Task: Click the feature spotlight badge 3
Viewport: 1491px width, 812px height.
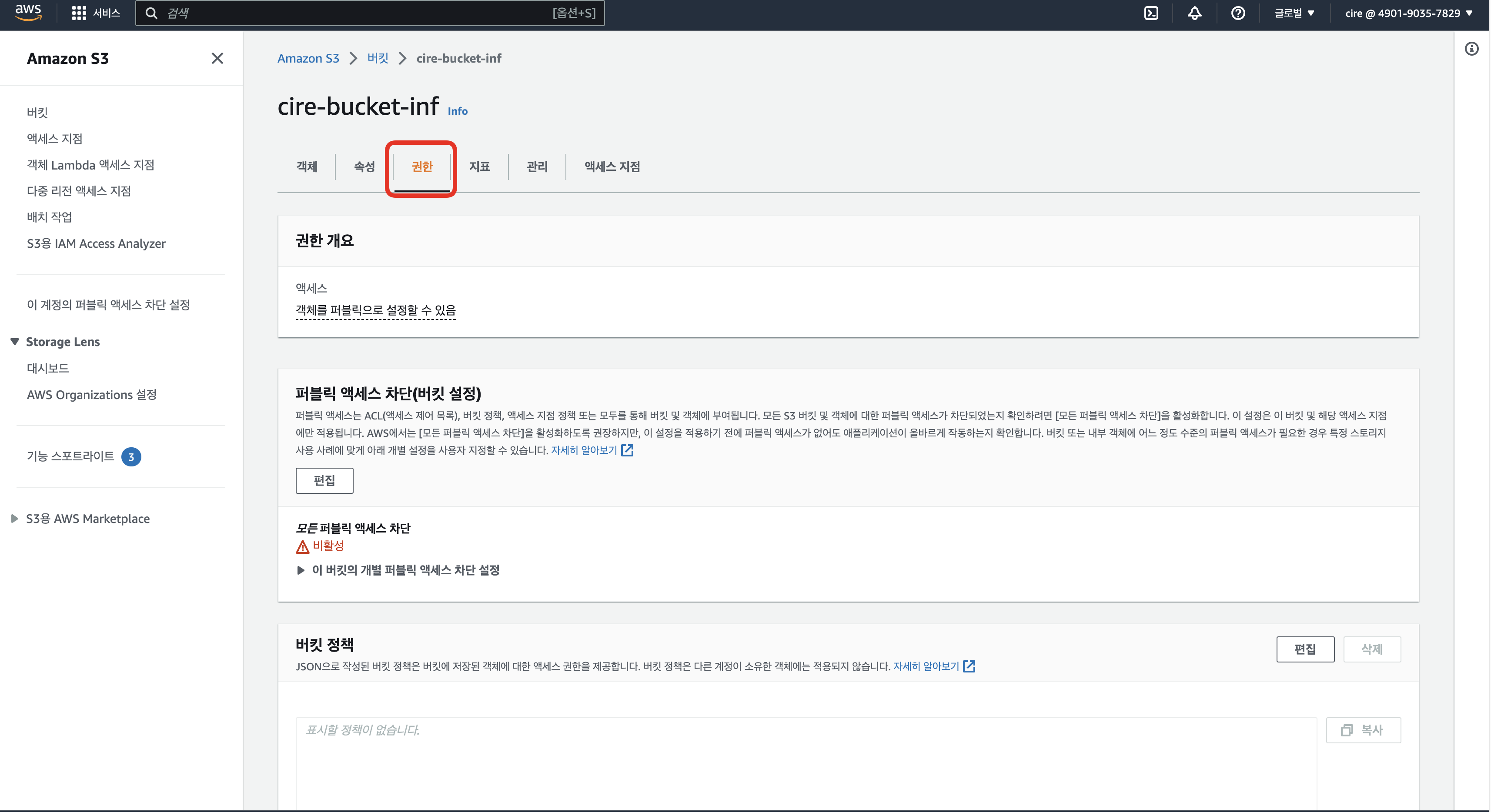Action: (131, 457)
